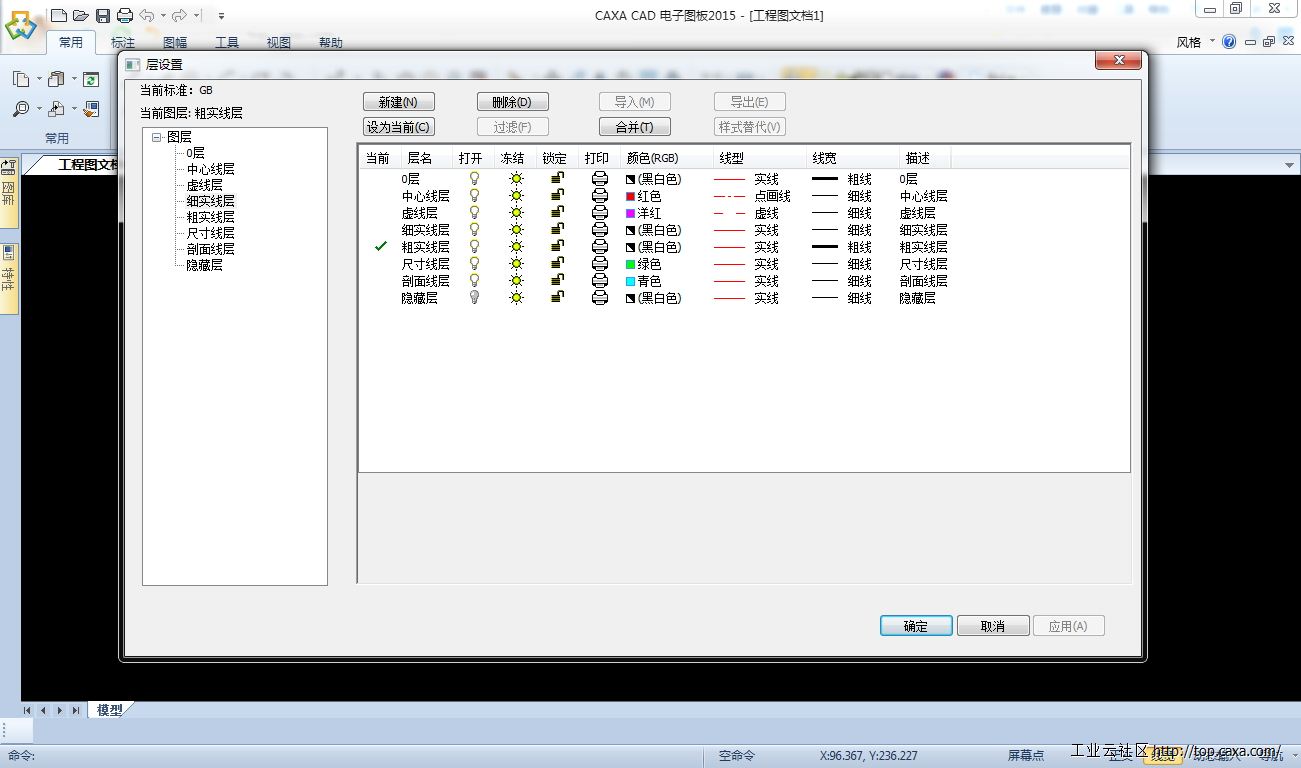Open the quick access toolbar customize arrow
The height and width of the screenshot is (768, 1301).
(x=221, y=15)
